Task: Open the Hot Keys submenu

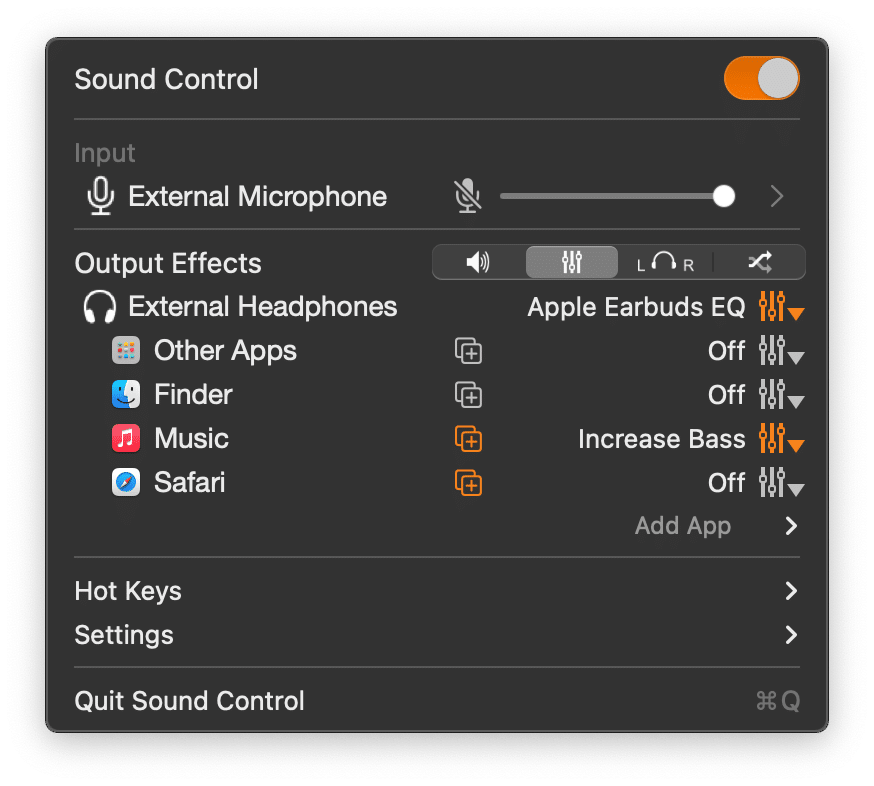Action: pos(437,591)
